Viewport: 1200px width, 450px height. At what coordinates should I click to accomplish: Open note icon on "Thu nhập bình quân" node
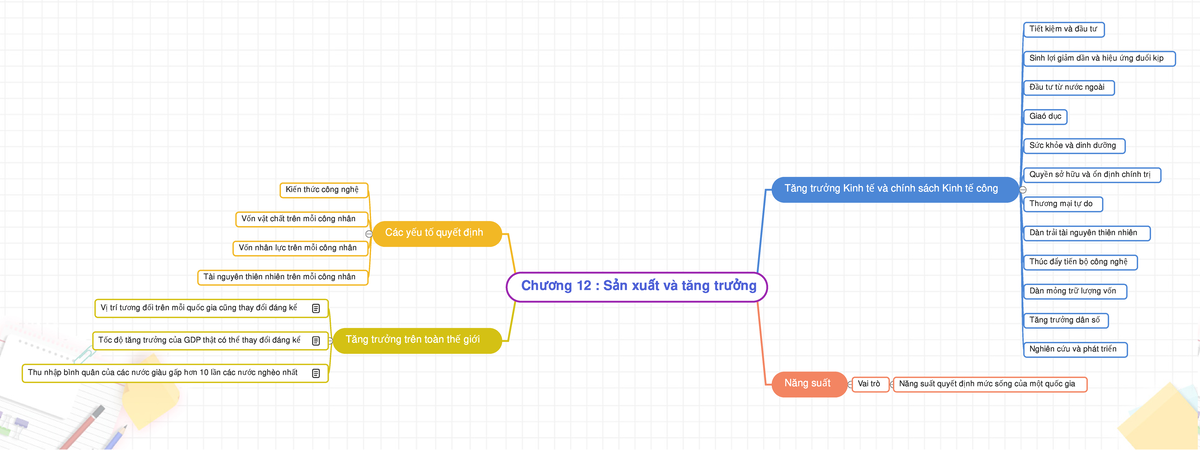(x=316, y=373)
